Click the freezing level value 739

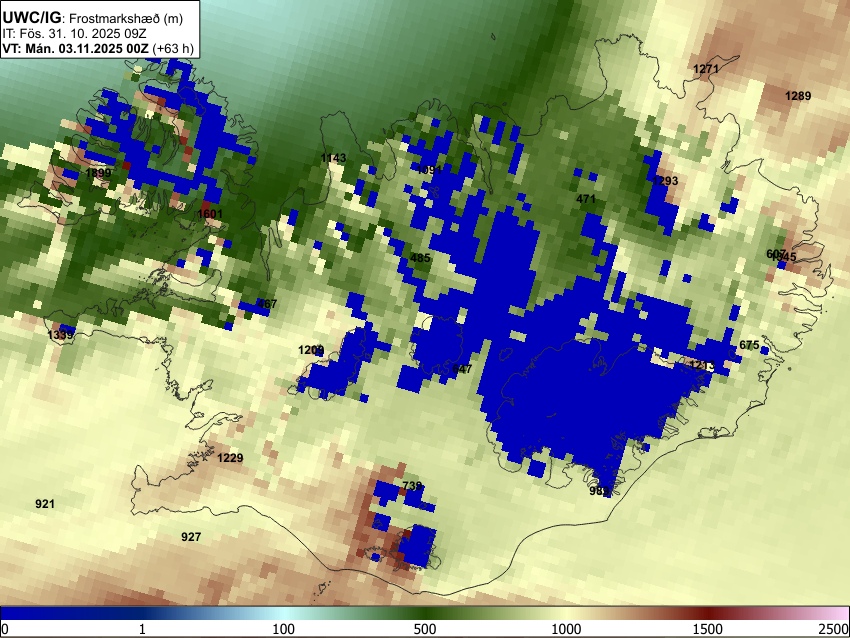pos(413,486)
